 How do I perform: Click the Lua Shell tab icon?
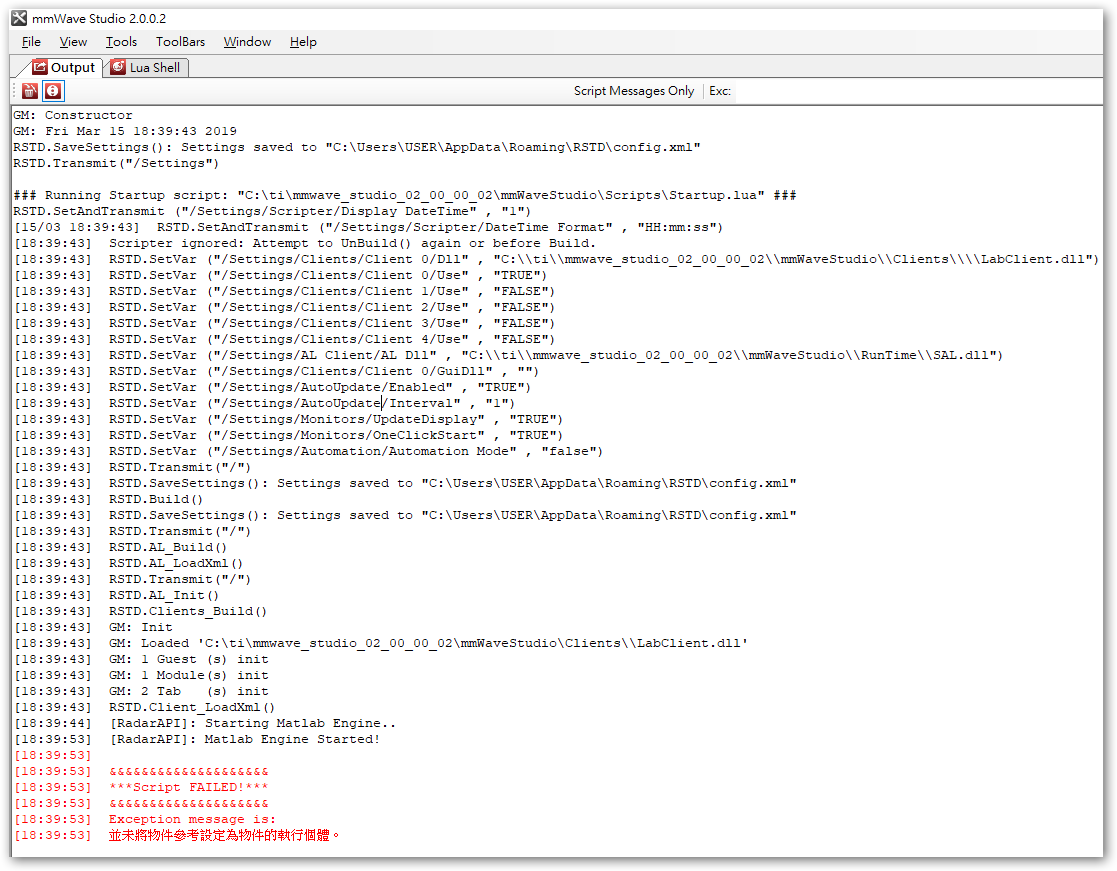pyautogui.click(x=118, y=68)
